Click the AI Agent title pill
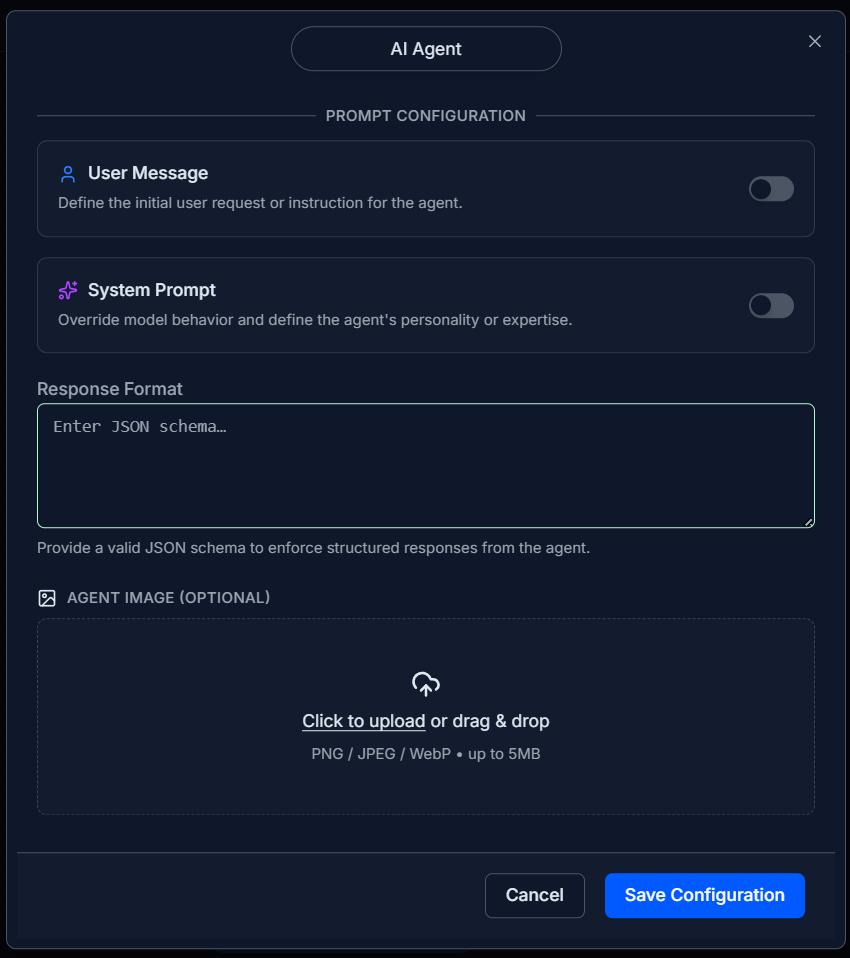 click(x=426, y=48)
